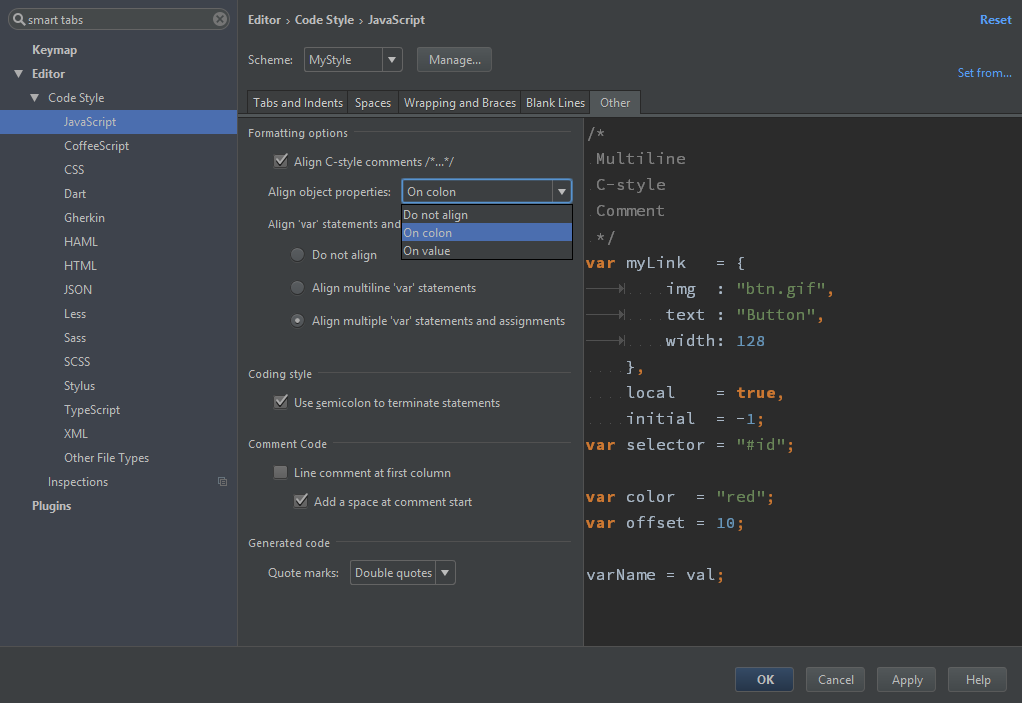Click the Apply button
The height and width of the screenshot is (703, 1022).
tap(907, 680)
